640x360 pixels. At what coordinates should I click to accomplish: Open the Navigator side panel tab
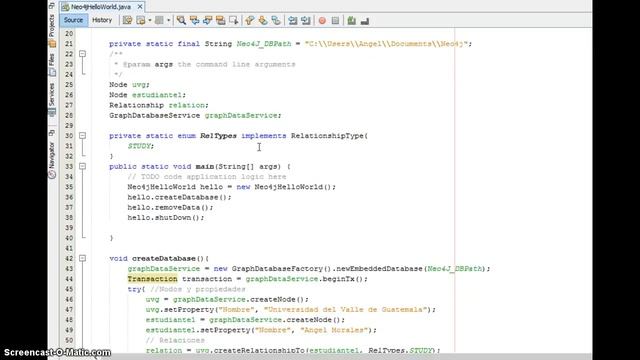pos(52,160)
